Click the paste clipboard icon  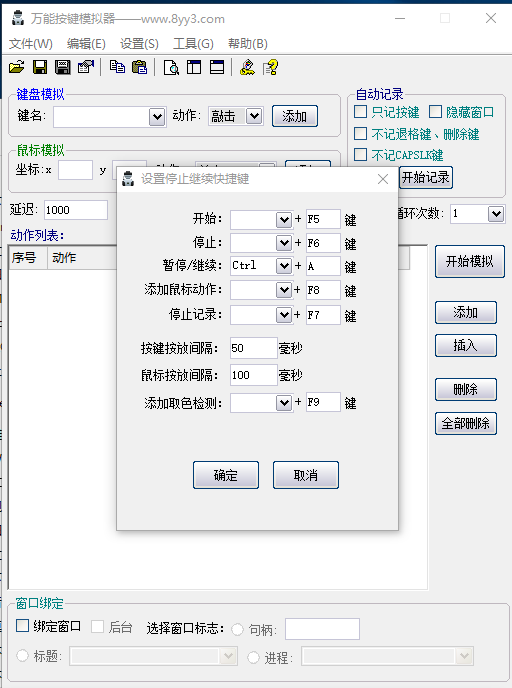tap(140, 67)
